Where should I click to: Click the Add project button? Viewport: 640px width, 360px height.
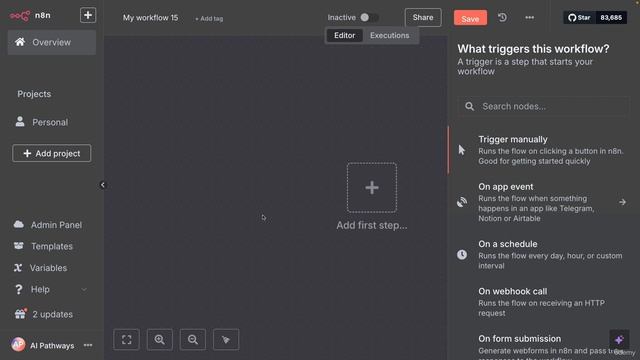(x=52, y=153)
